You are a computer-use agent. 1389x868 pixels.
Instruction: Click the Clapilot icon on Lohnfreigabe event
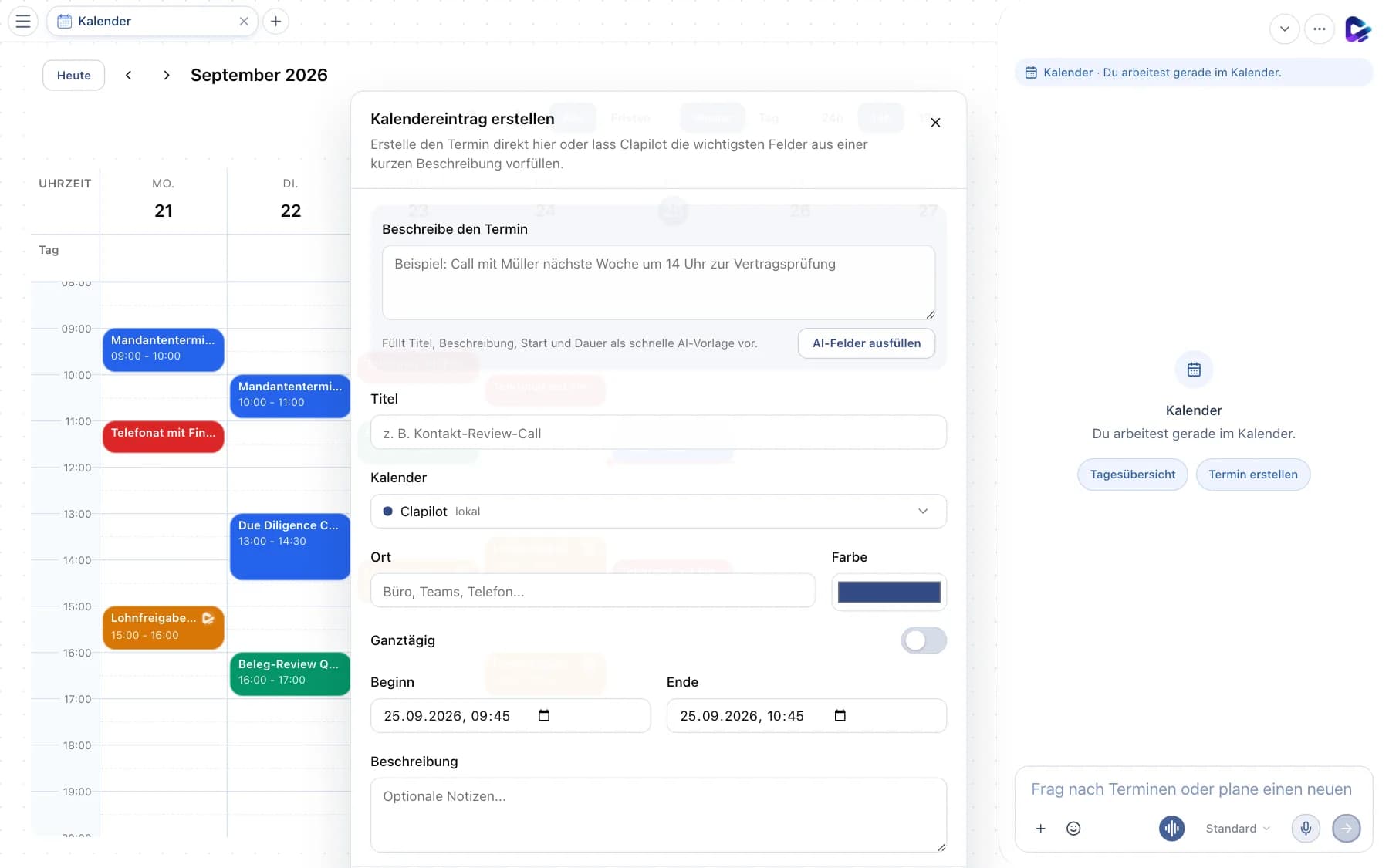pyautogui.click(x=208, y=618)
